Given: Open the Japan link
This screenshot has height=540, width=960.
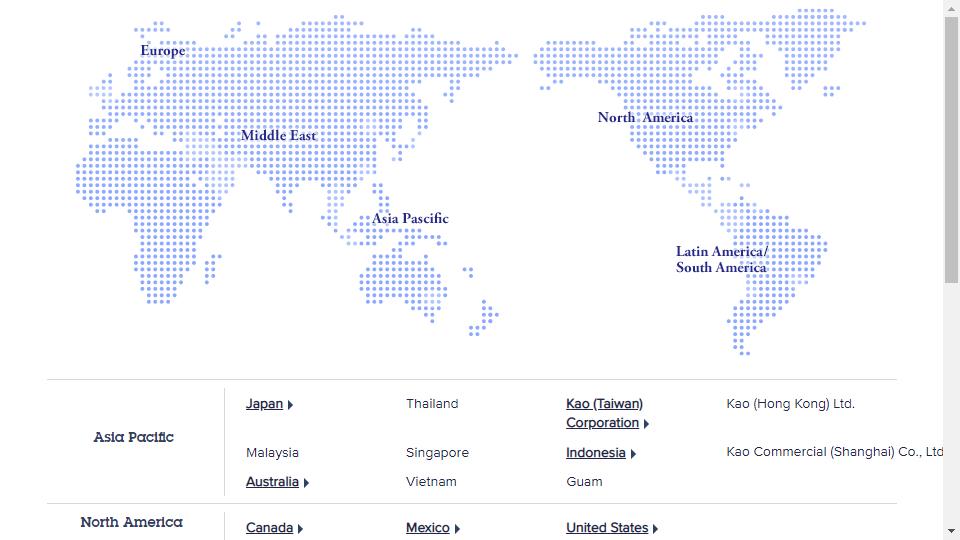Looking at the screenshot, I should coord(264,404).
